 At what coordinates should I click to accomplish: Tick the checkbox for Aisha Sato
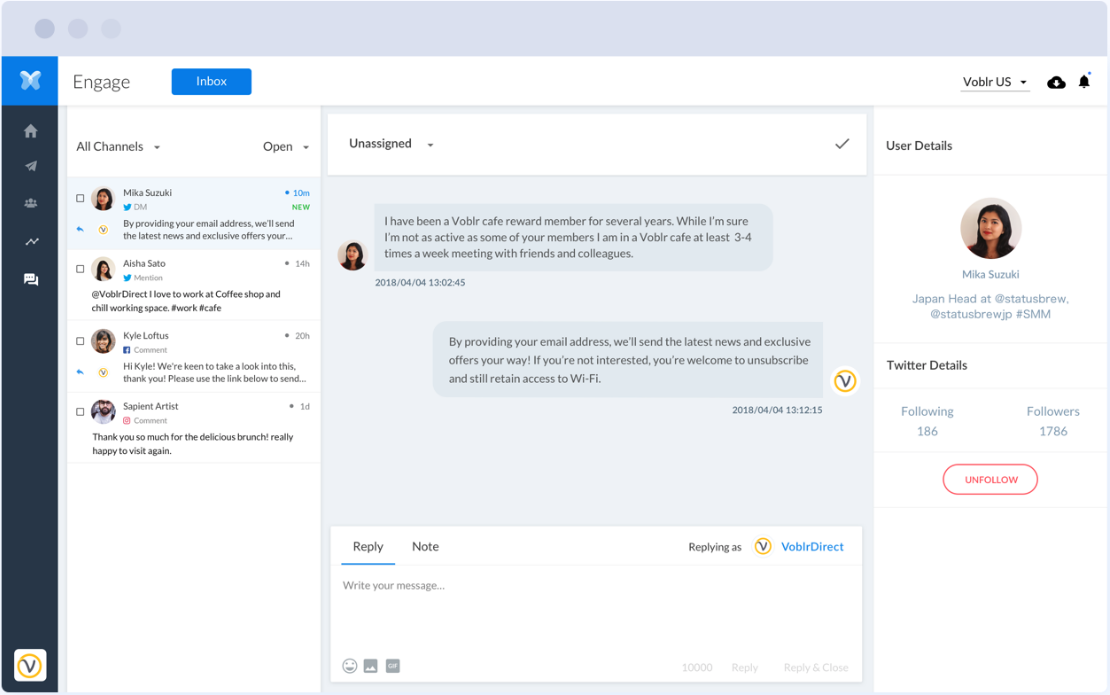(81, 269)
